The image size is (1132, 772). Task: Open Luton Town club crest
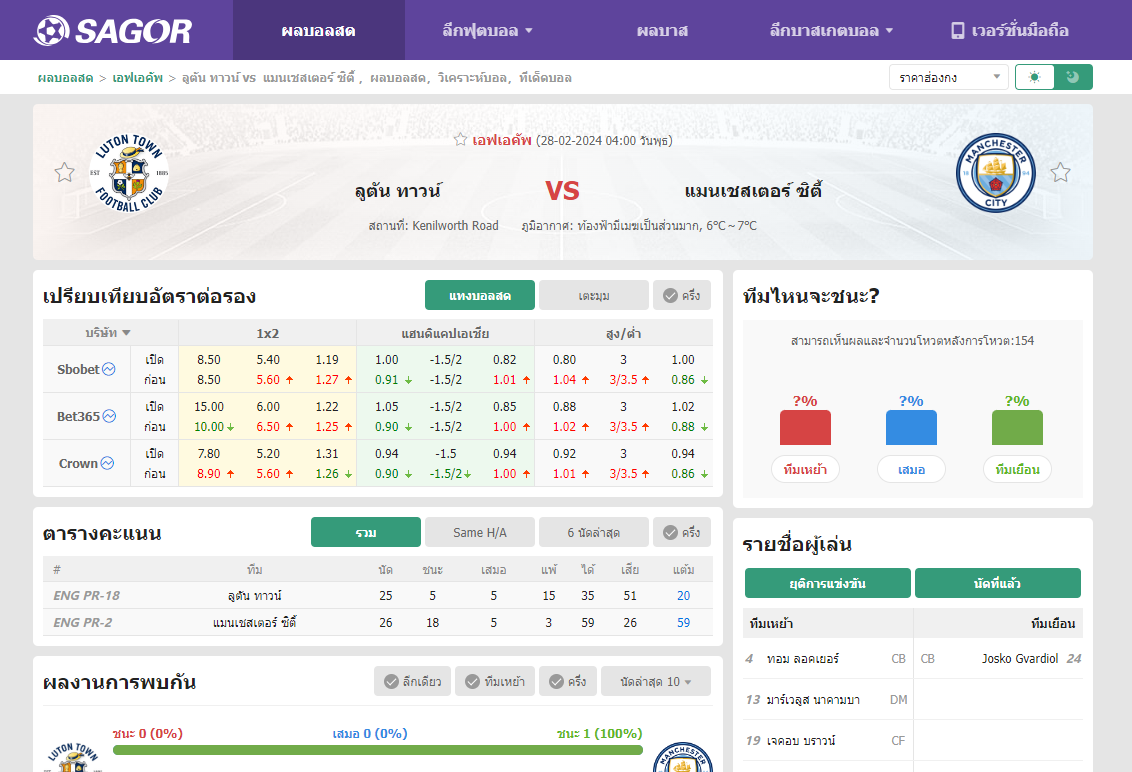click(129, 173)
